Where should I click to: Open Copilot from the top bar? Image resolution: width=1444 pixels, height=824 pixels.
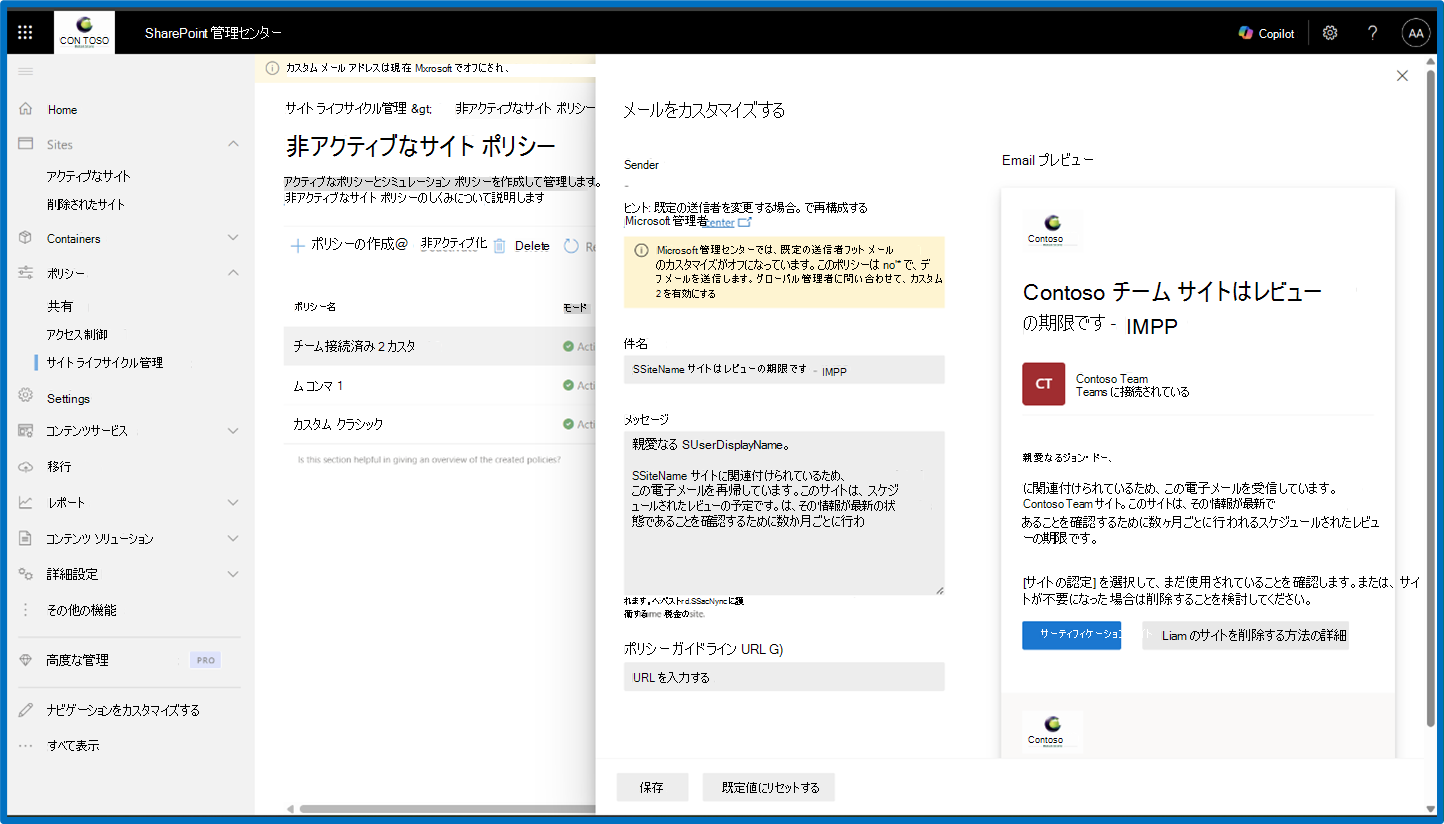1266,33
